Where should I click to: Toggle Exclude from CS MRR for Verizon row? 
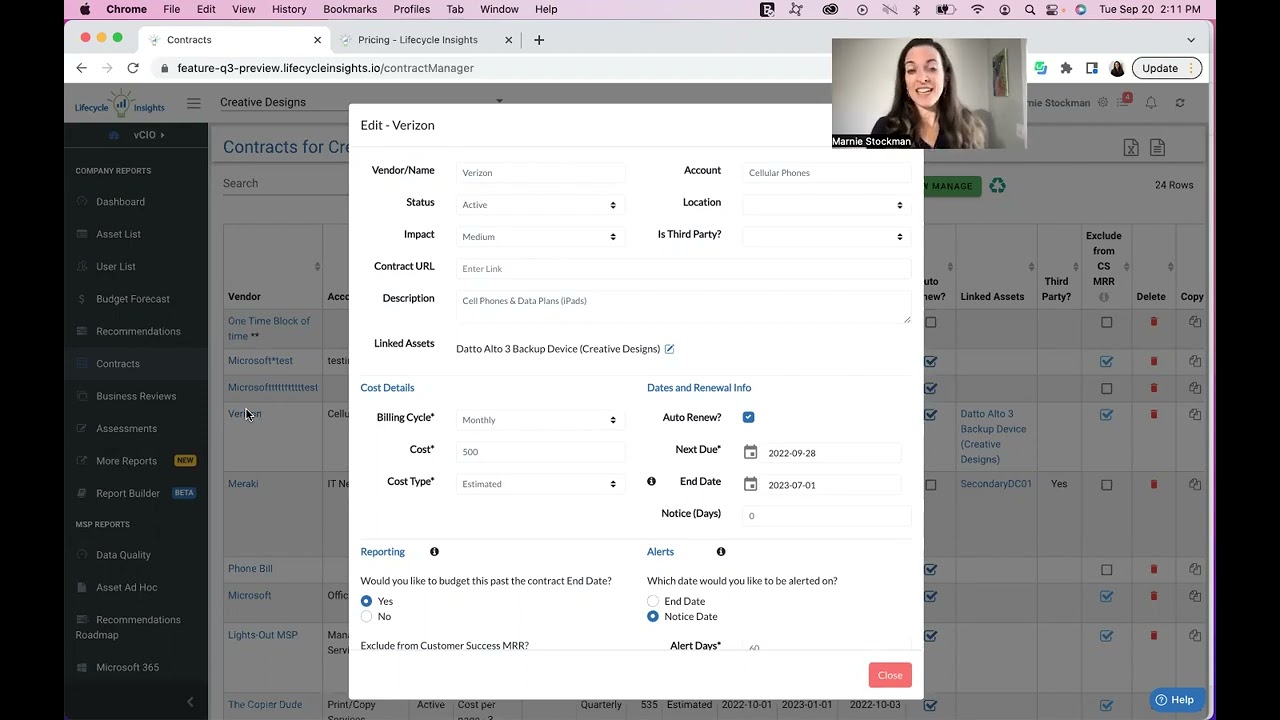tap(1106, 414)
